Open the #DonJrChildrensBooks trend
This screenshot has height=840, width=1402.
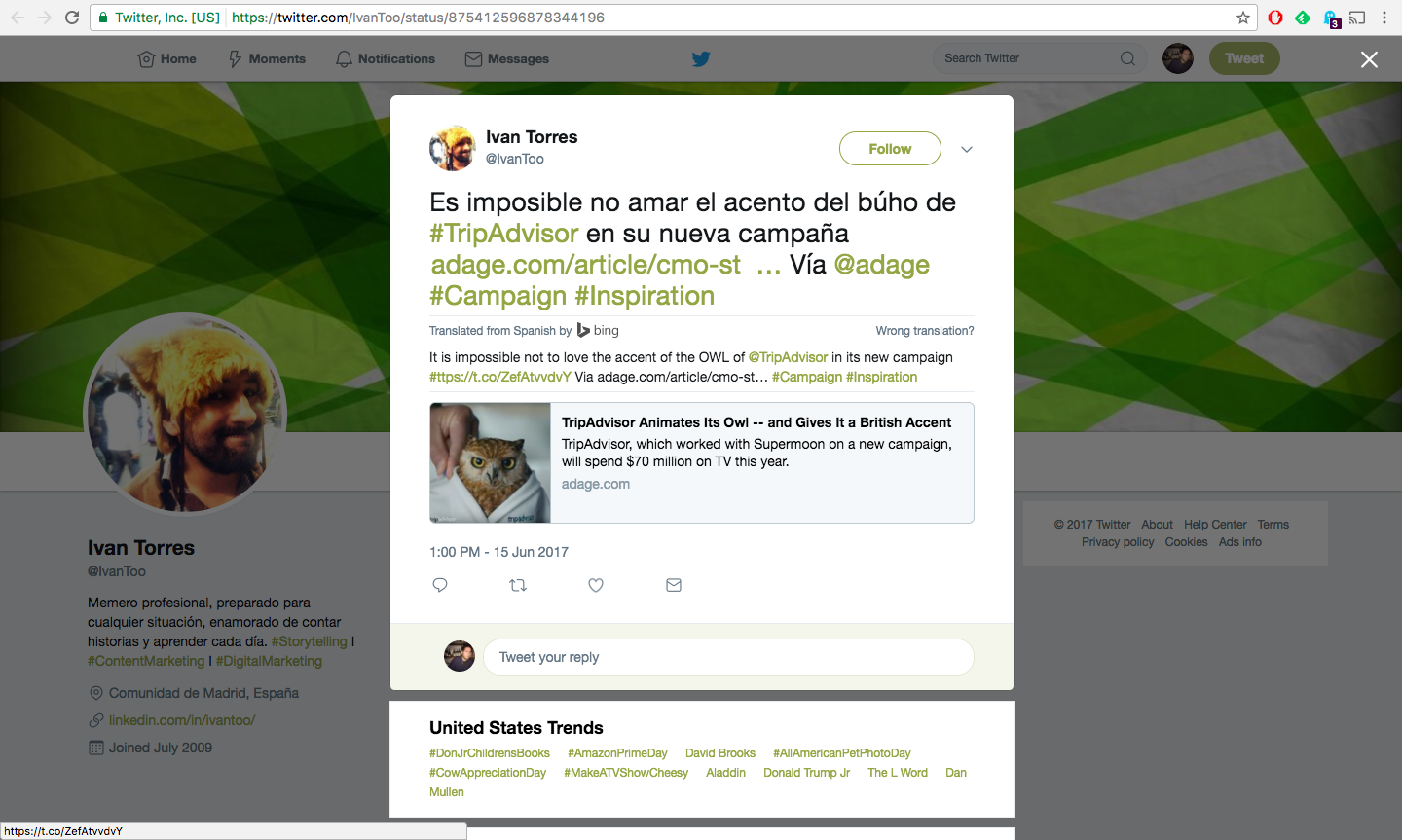[x=490, y=753]
